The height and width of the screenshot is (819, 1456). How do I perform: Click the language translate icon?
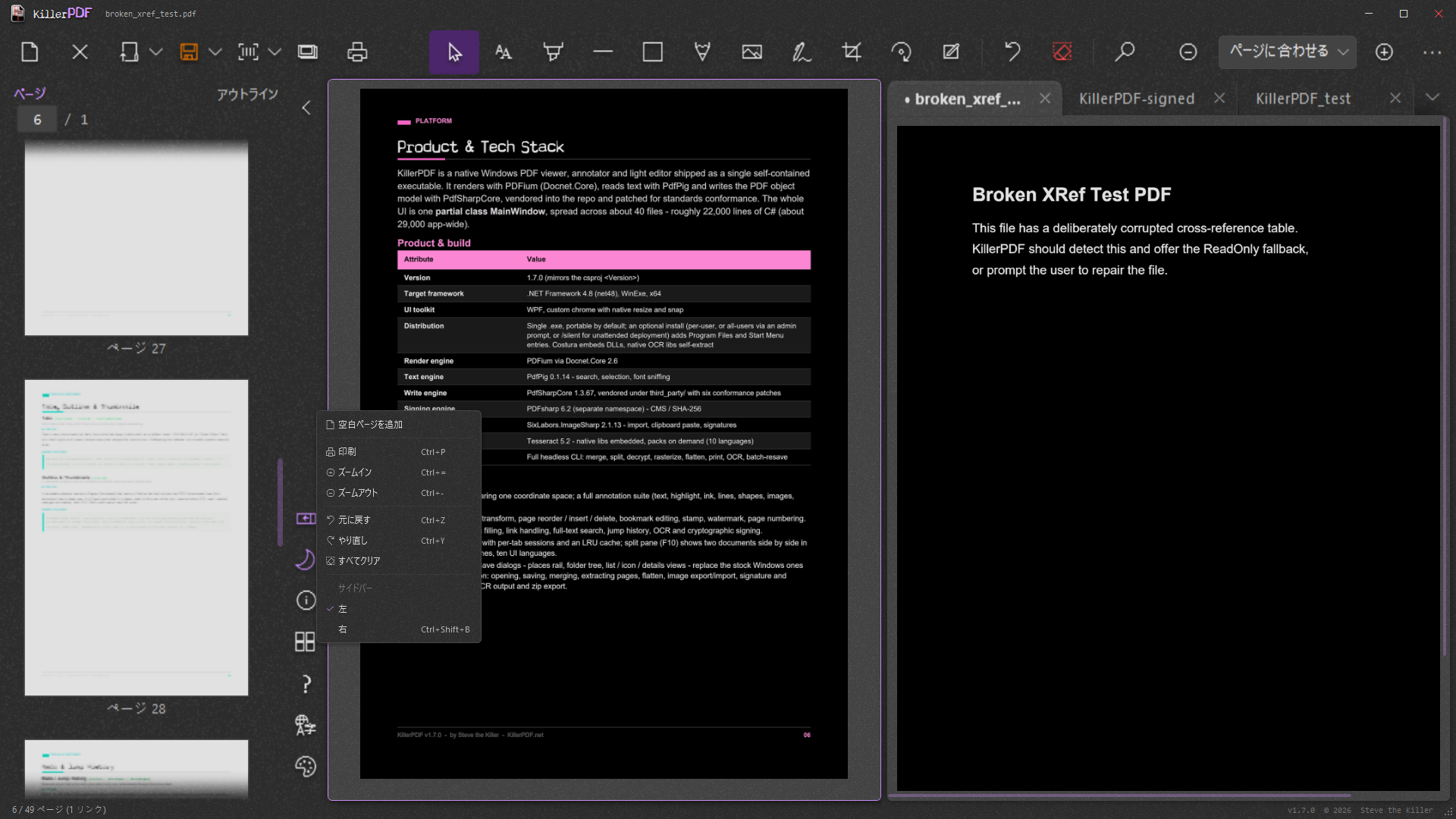(x=306, y=725)
